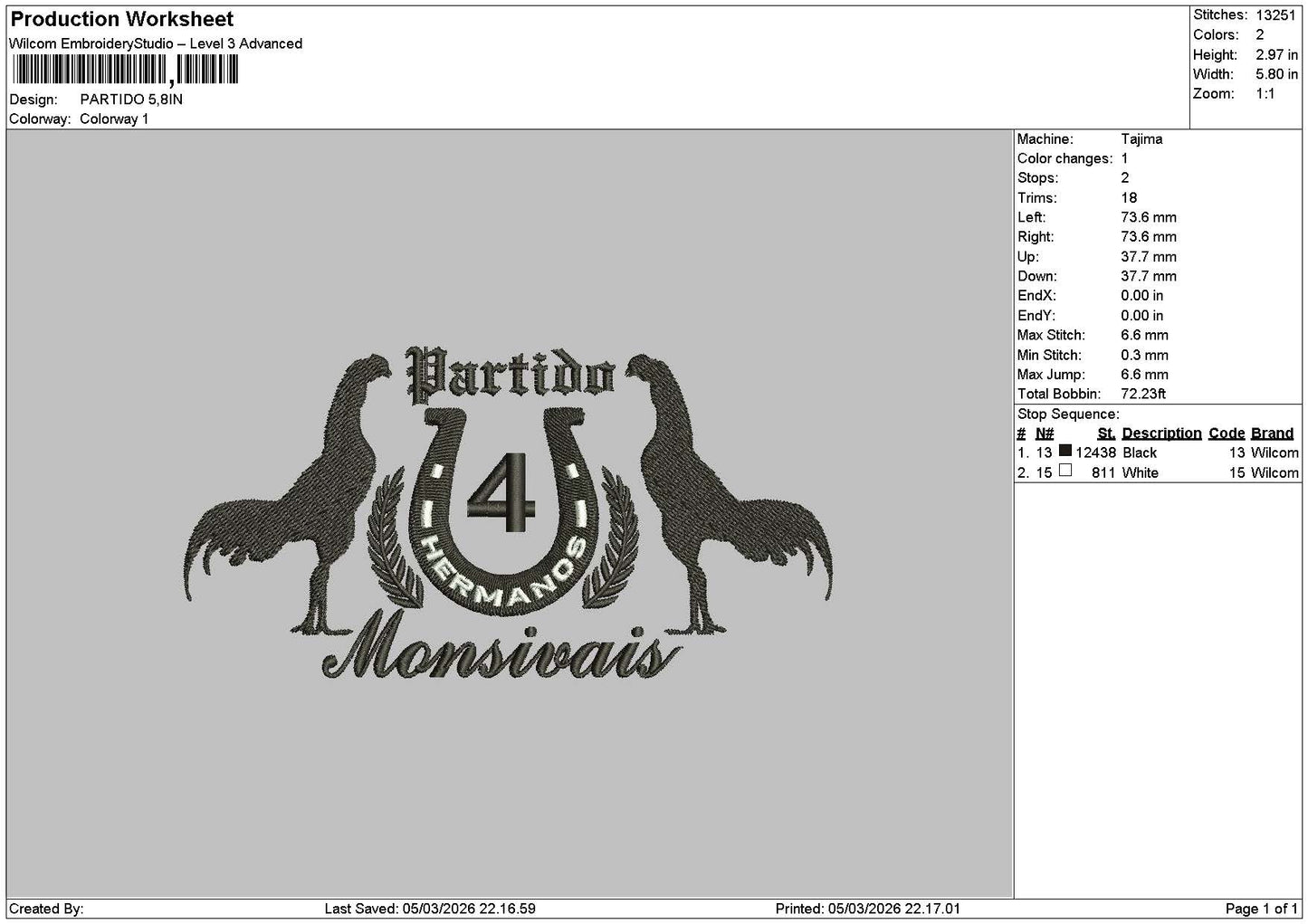1308x924 pixels.
Task: Click 'Wilcom EmbroideryStudio – Level 3 Advanced' text
Action: [x=156, y=43]
